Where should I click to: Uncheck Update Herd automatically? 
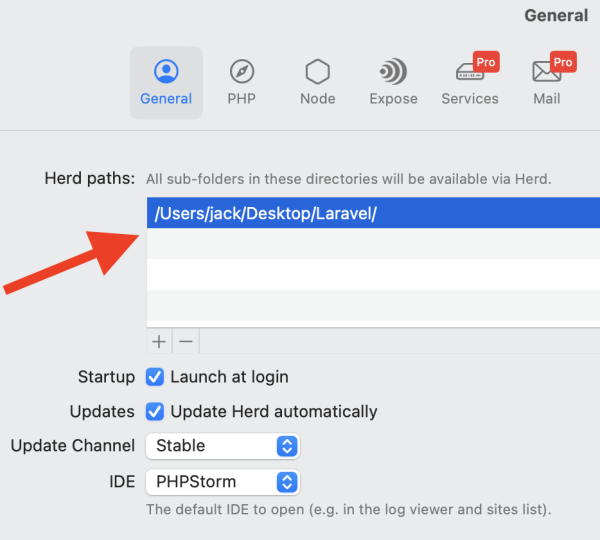[x=155, y=411]
